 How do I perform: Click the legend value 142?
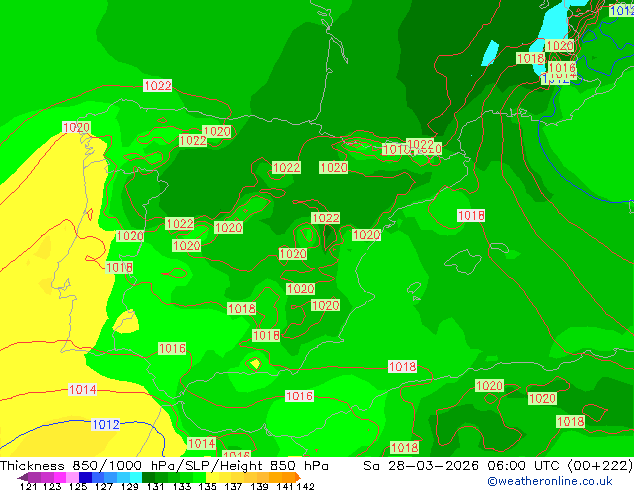(x=306, y=486)
